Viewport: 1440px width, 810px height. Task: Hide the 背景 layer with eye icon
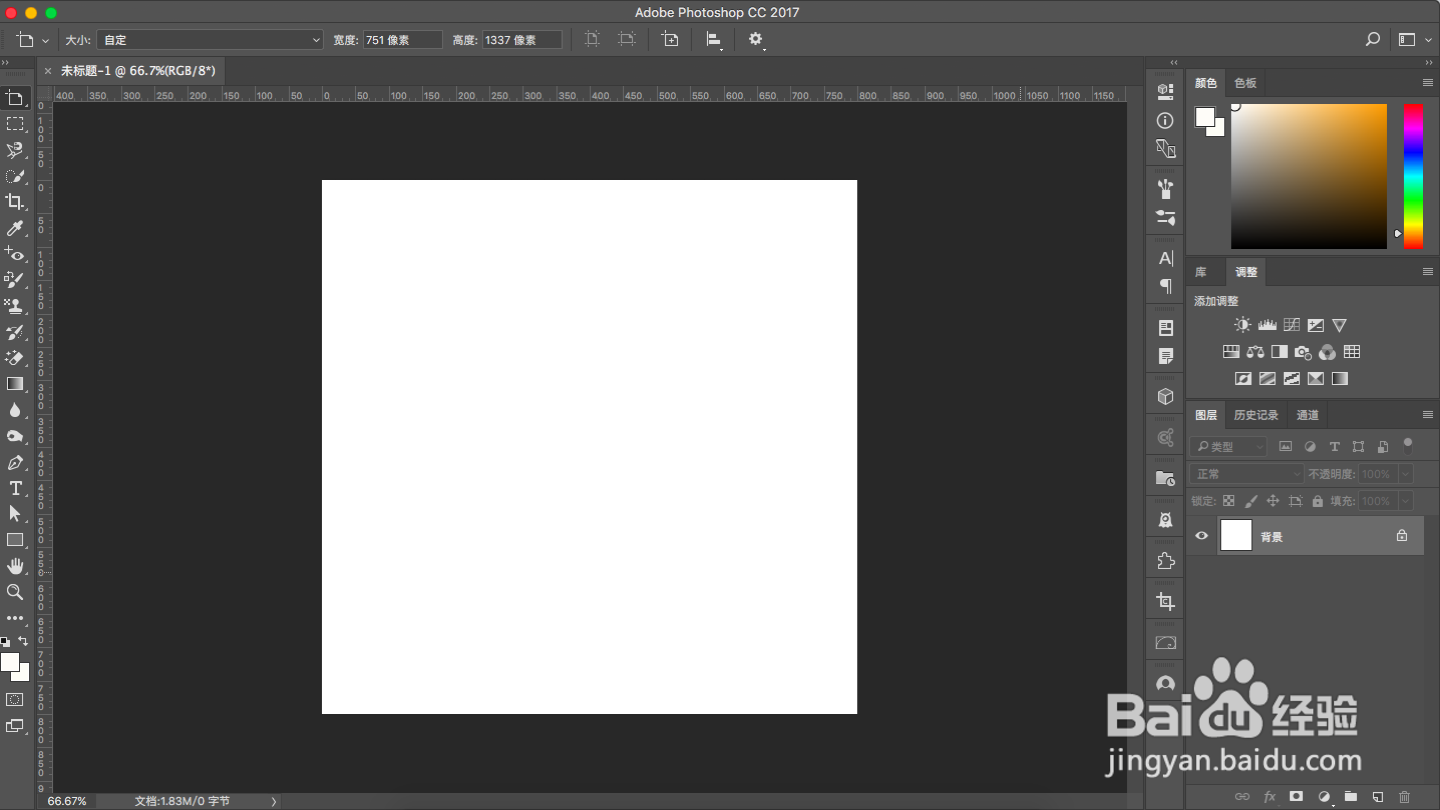[1202, 536]
